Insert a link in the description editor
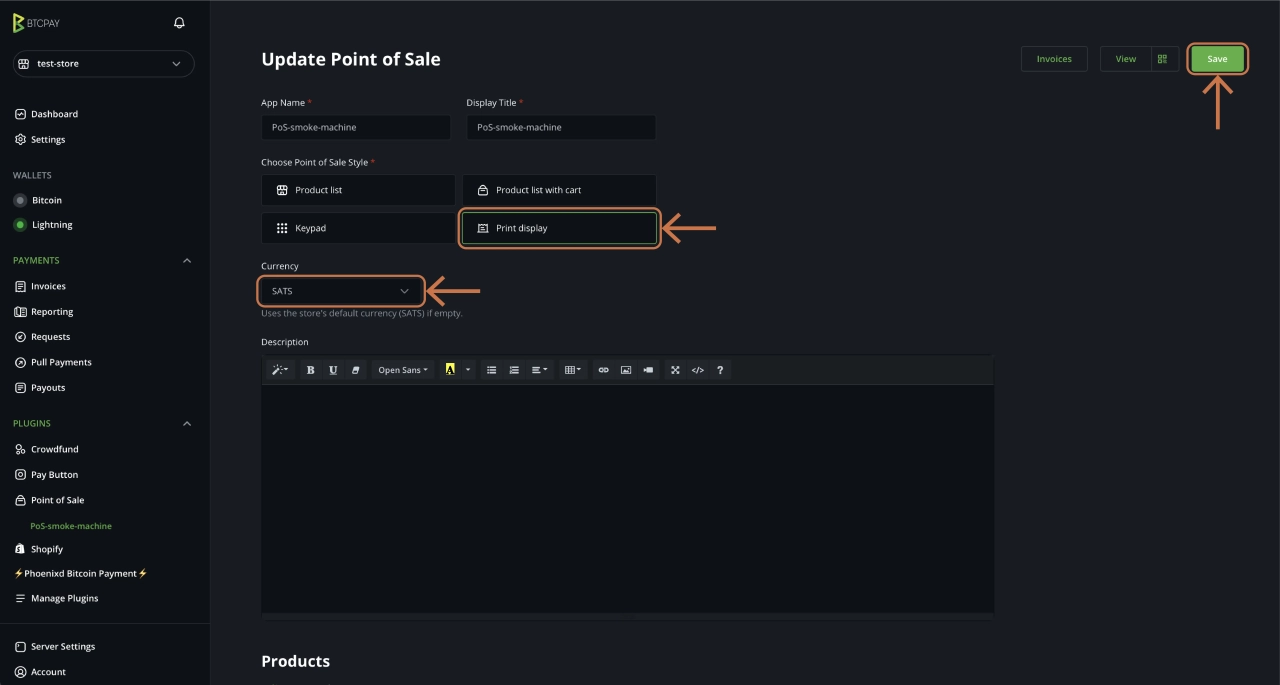The image size is (1280, 685). coord(604,370)
